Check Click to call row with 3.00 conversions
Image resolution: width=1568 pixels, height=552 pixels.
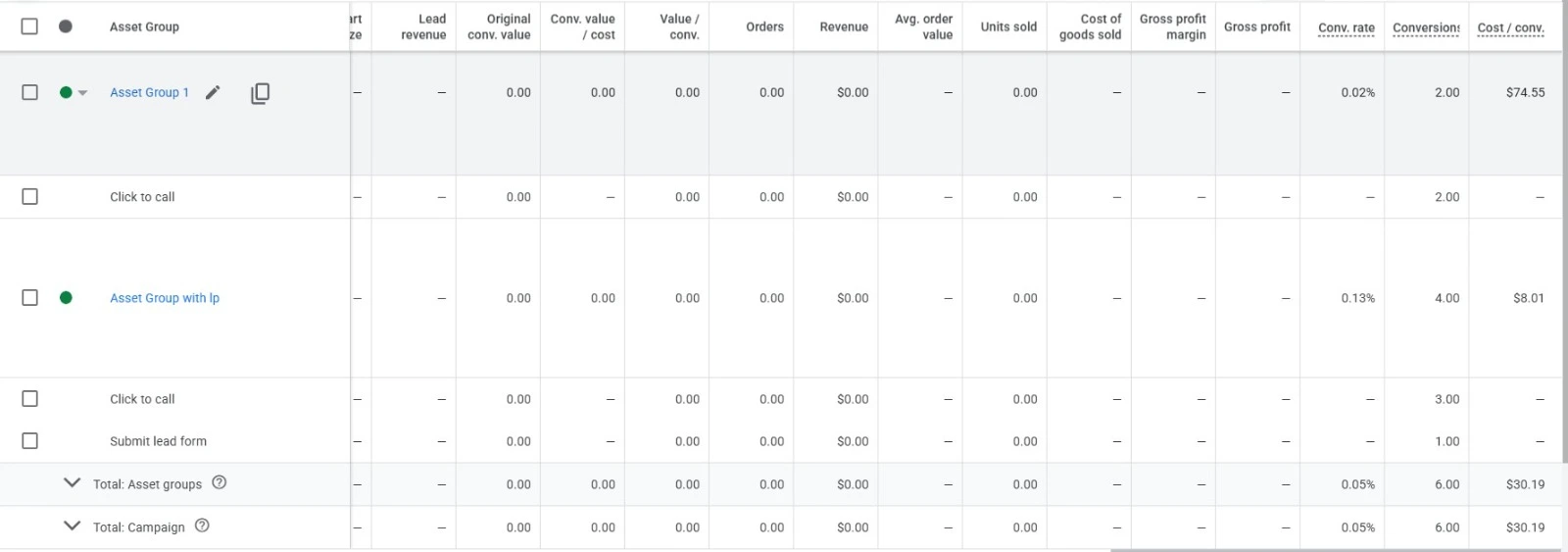pyautogui.click(x=29, y=399)
